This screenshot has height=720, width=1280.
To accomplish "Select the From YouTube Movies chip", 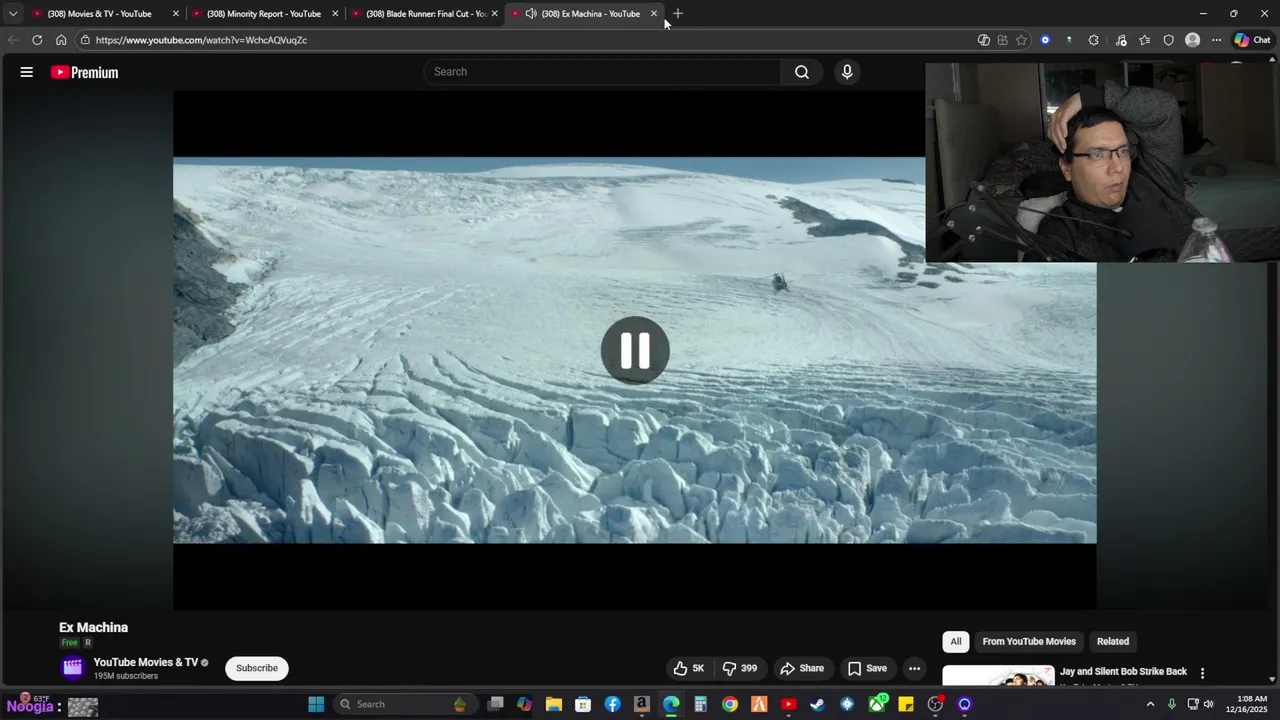I will click(1029, 642).
